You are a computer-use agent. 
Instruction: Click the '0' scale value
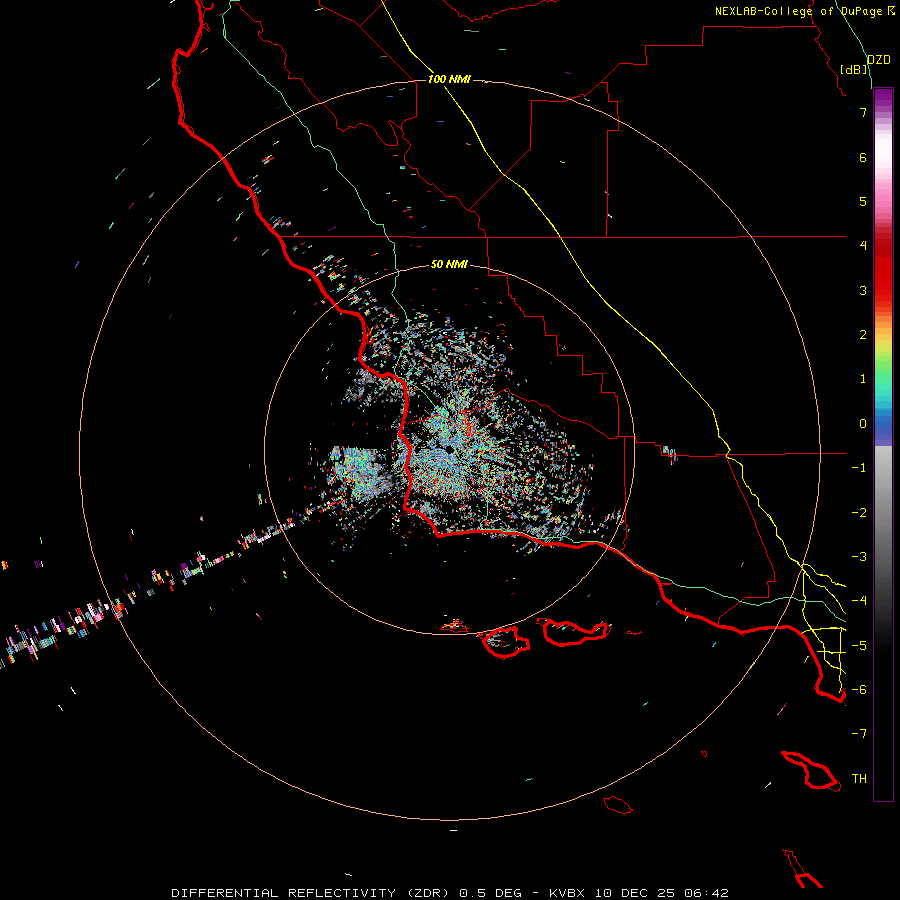coord(863,424)
